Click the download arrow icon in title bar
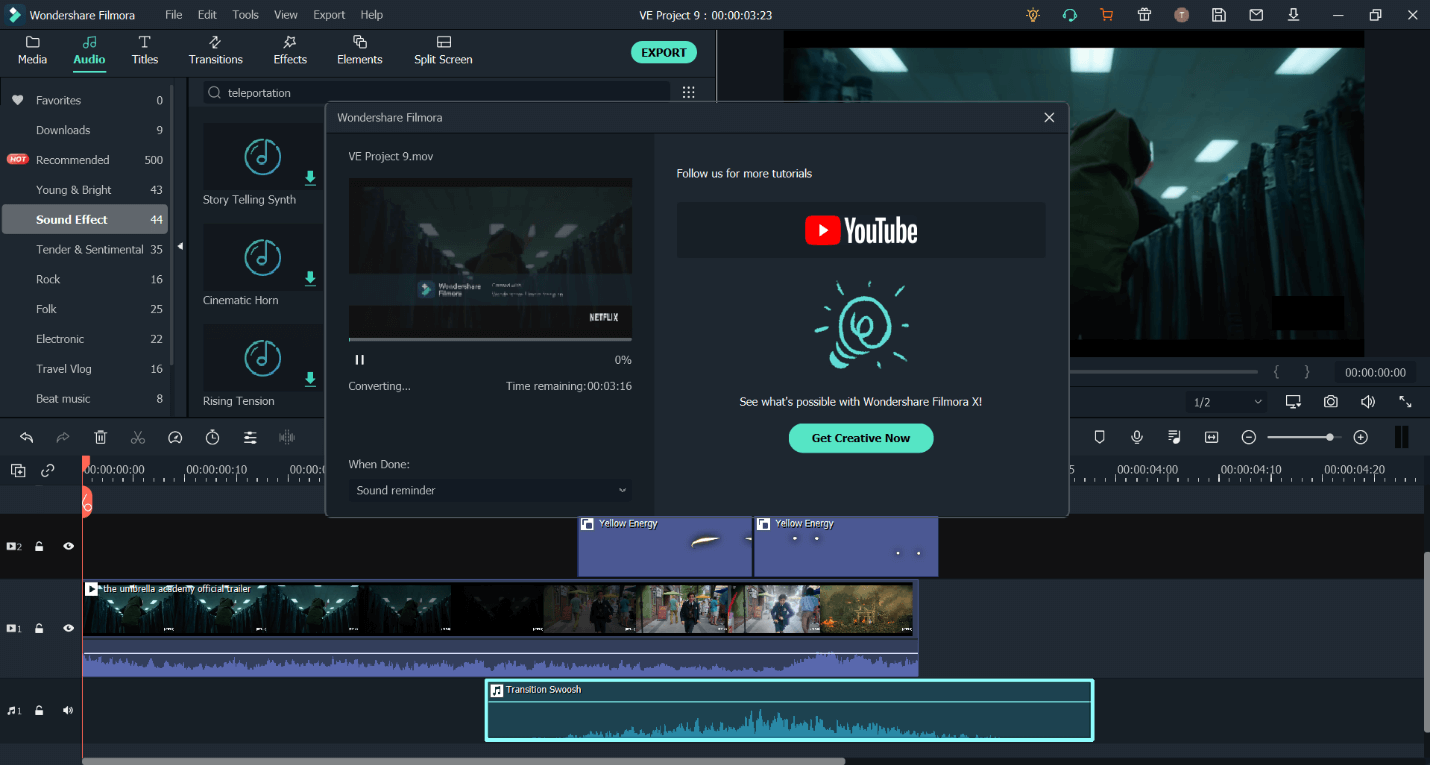The image size is (1430, 771). coord(1293,15)
